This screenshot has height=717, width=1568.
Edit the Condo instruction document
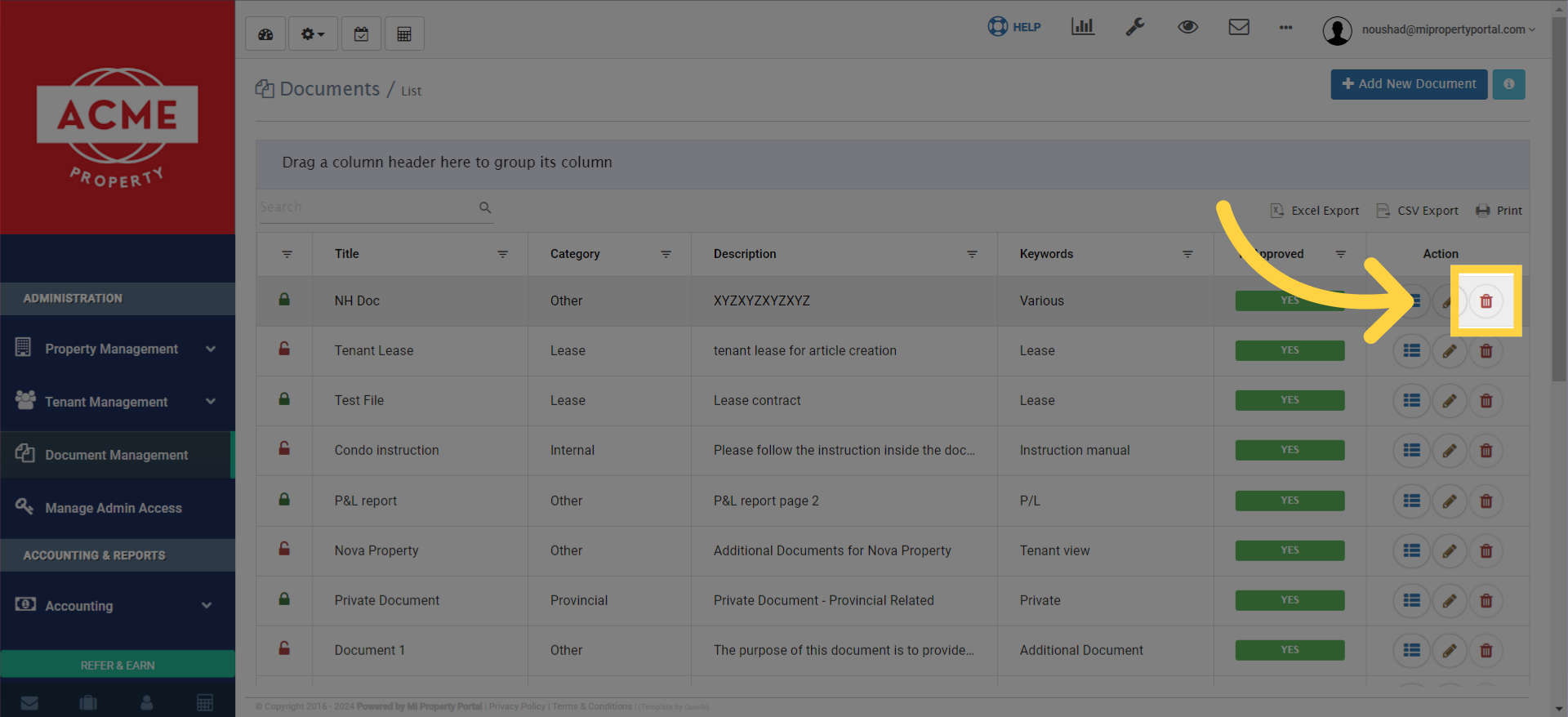[1449, 451]
